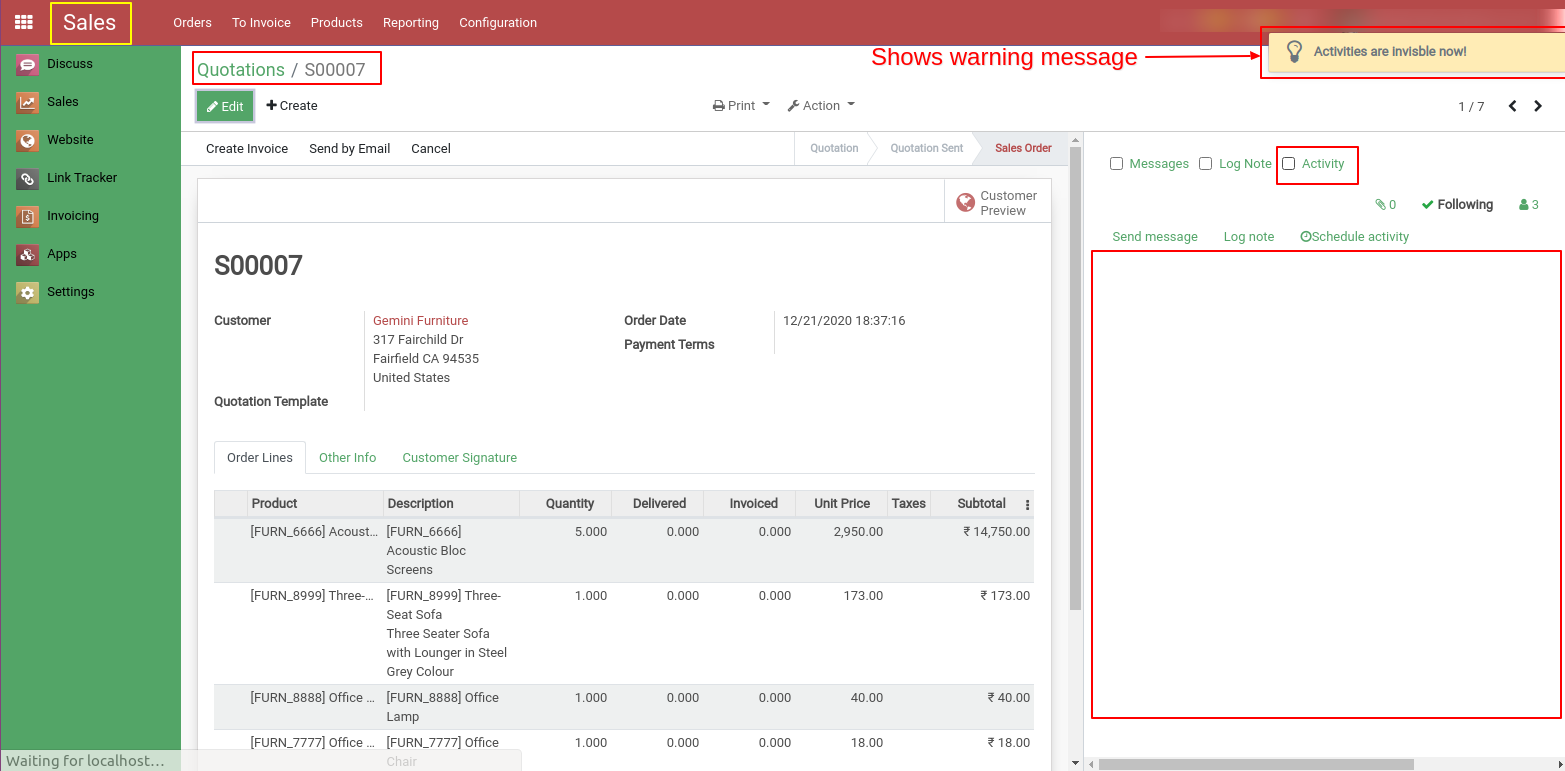Enable the Messages filter checkbox
The width and height of the screenshot is (1565, 771).
[1116, 163]
